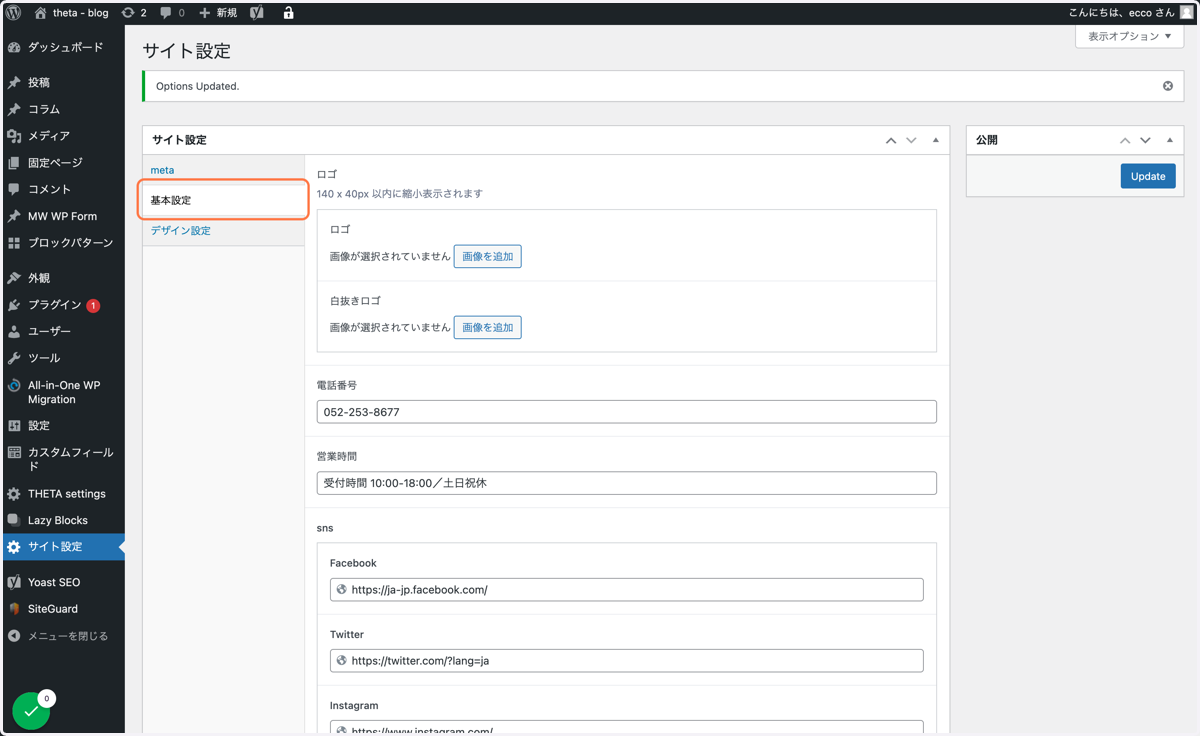
Task: Switch to the meta tab
Action: (x=162, y=170)
